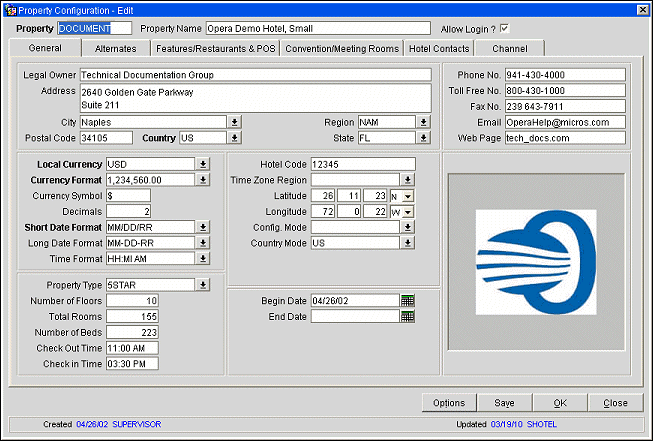The width and height of the screenshot is (653, 441).
Task: Close the Property Configuration window
Action: point(642,9)
